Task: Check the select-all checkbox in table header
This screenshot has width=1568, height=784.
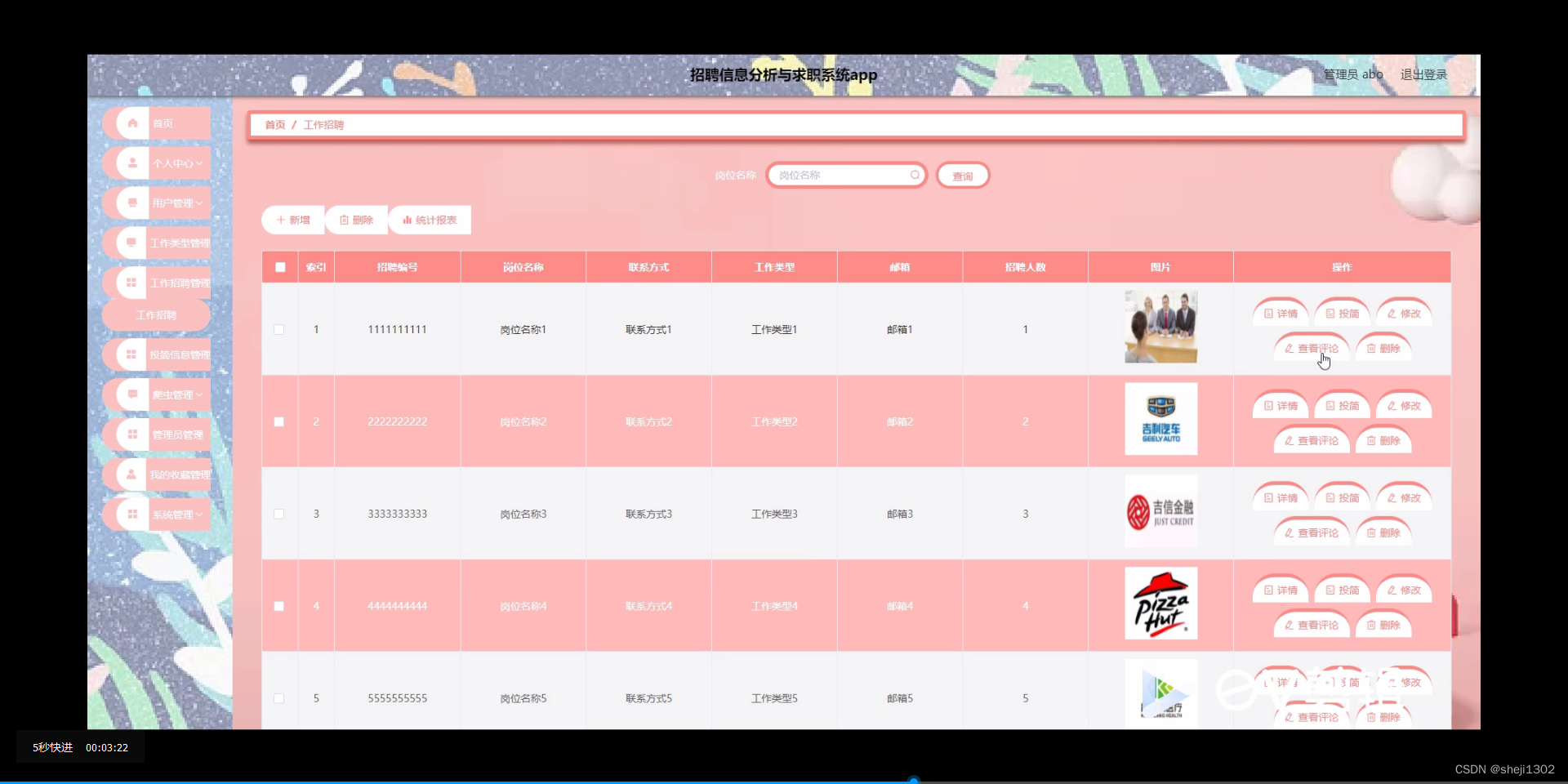Action: [278, 266]
